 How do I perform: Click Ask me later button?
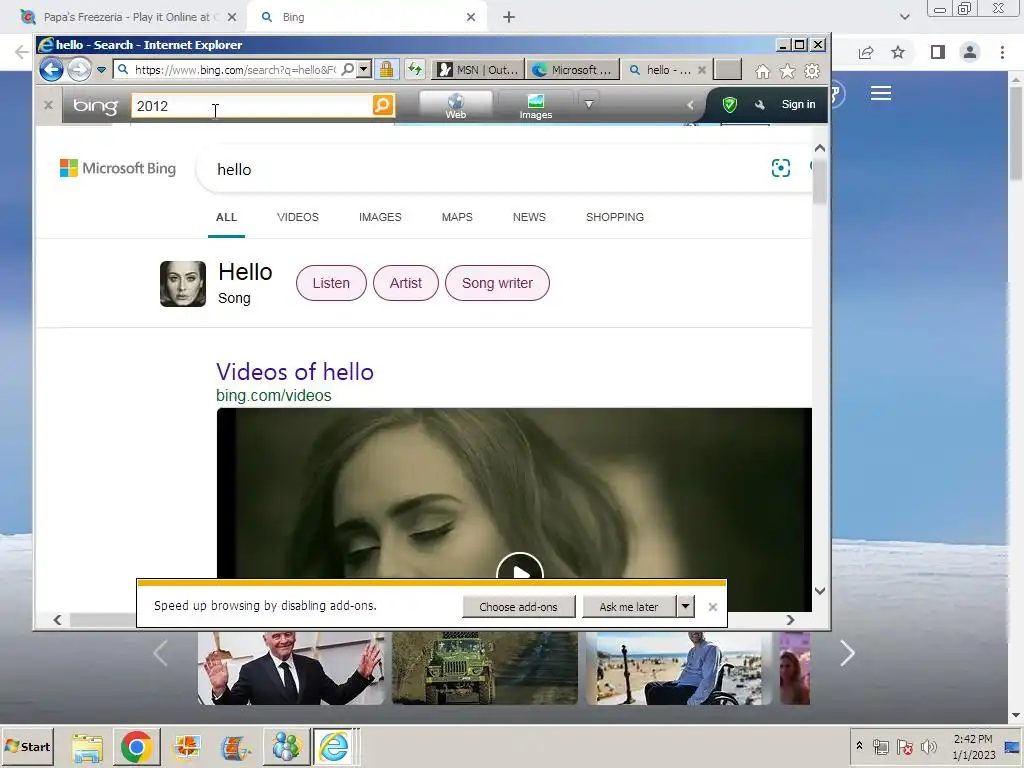(x=629, y=607)
